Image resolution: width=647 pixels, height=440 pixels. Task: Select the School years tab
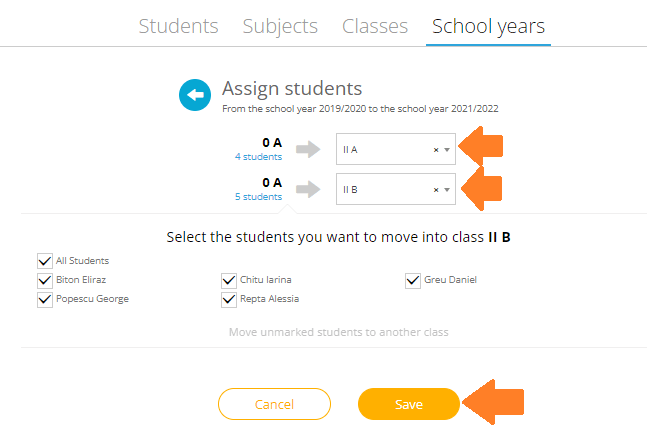pyautogui.click(x=488, y=26)
